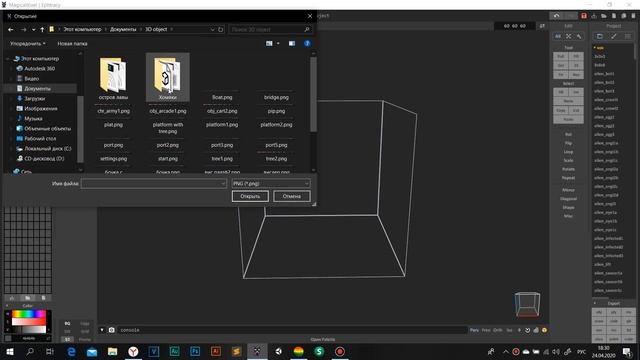Click the palette folder icon under color grid
This screenshot has height=360, width=640.
(27, 298)
